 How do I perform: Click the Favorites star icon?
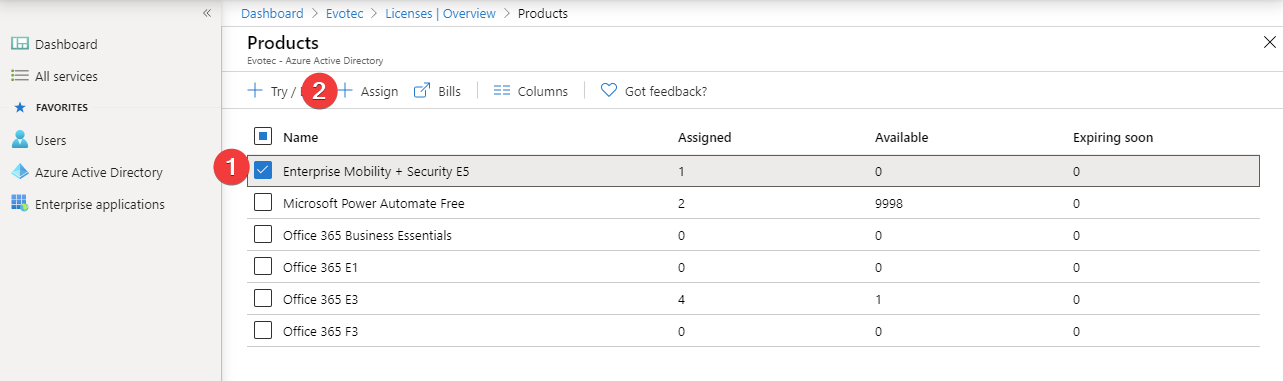click(x=19, y=107)
